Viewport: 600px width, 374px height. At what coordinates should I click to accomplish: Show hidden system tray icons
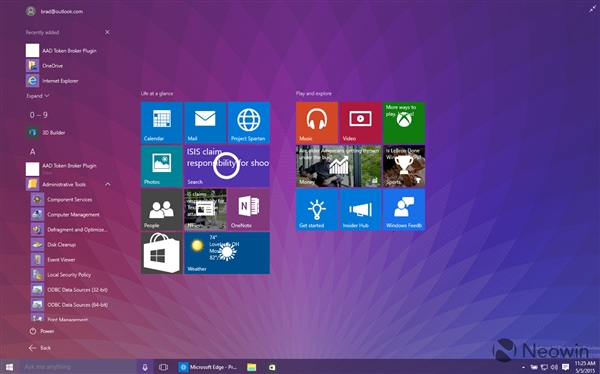tap(523, 367)
